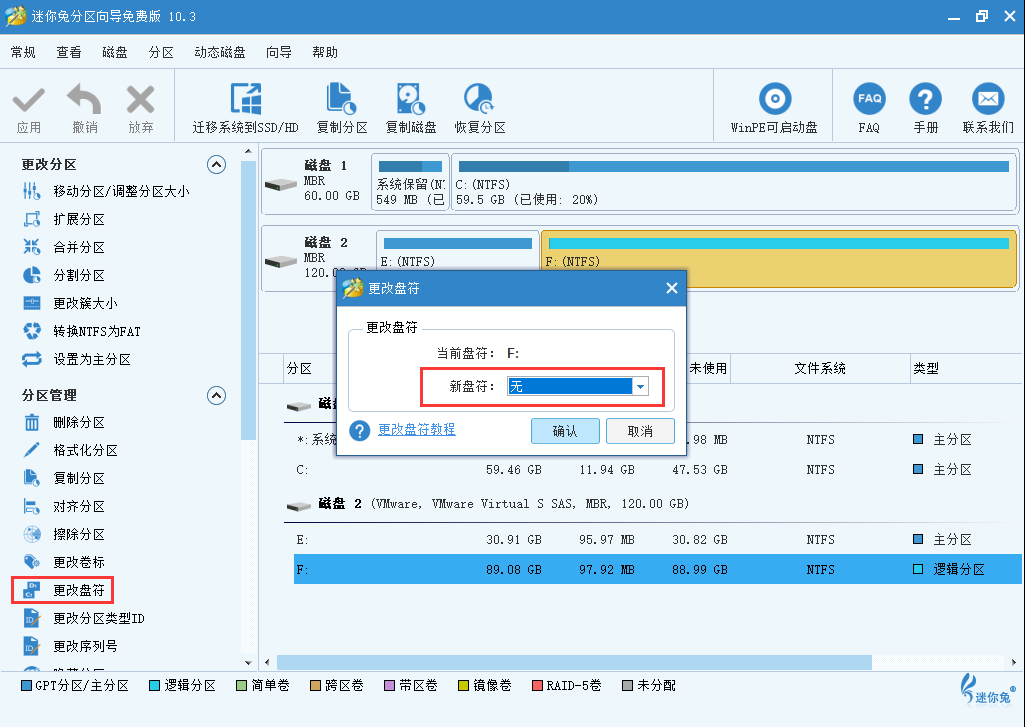1025x727 pixels.
Task: Click the 文件系统 column header
Action: (820, 369)
